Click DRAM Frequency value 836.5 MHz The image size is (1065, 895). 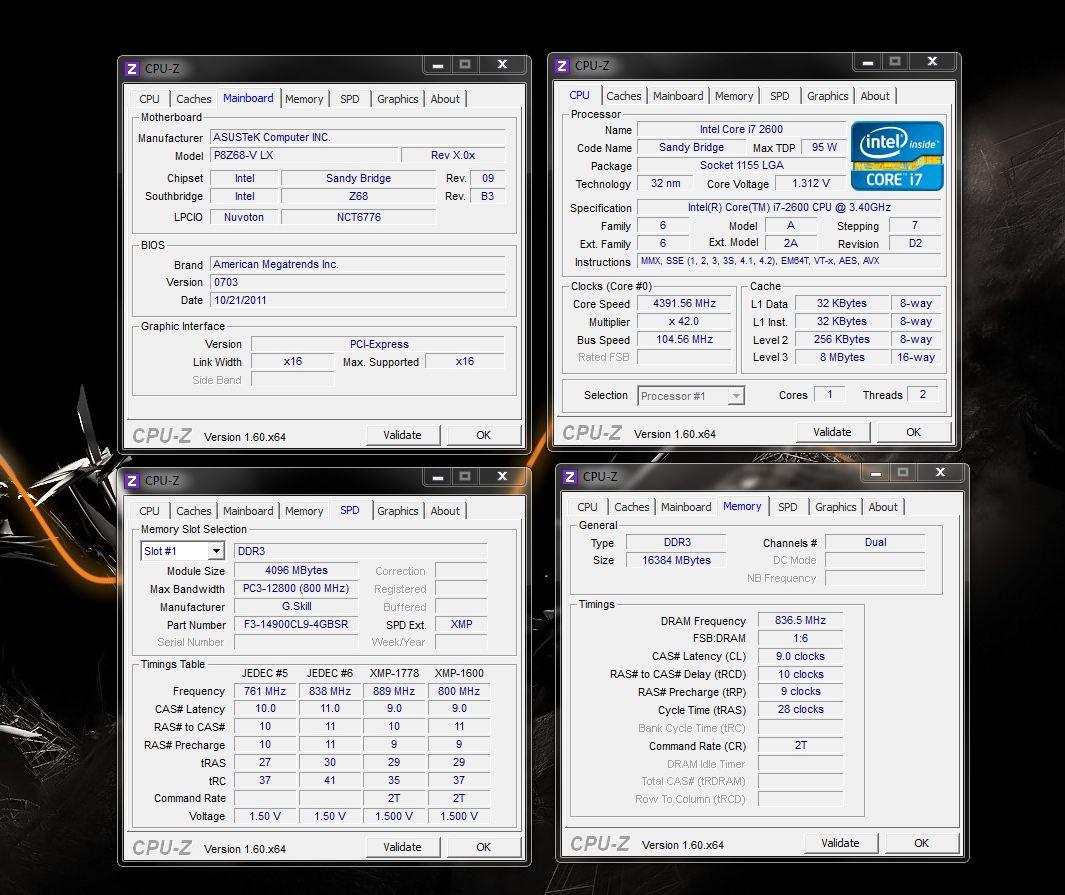pos(800,620)
